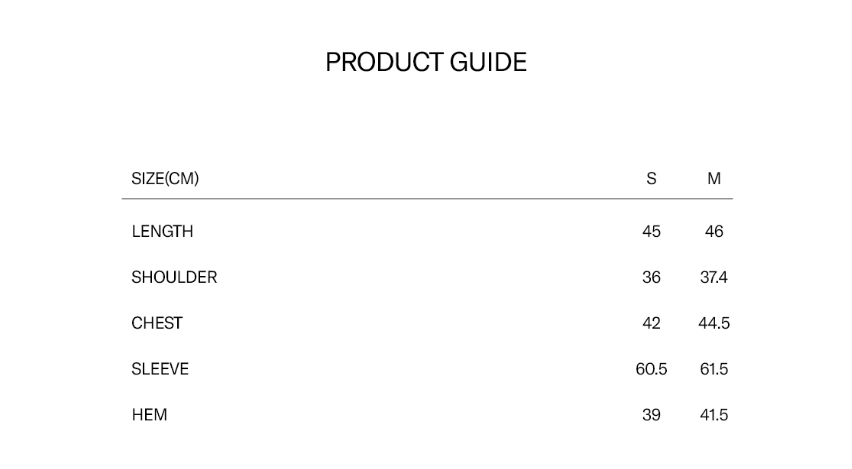Click the SLEEVE value 61.5

pyautogui.click(x=714, y=369)
